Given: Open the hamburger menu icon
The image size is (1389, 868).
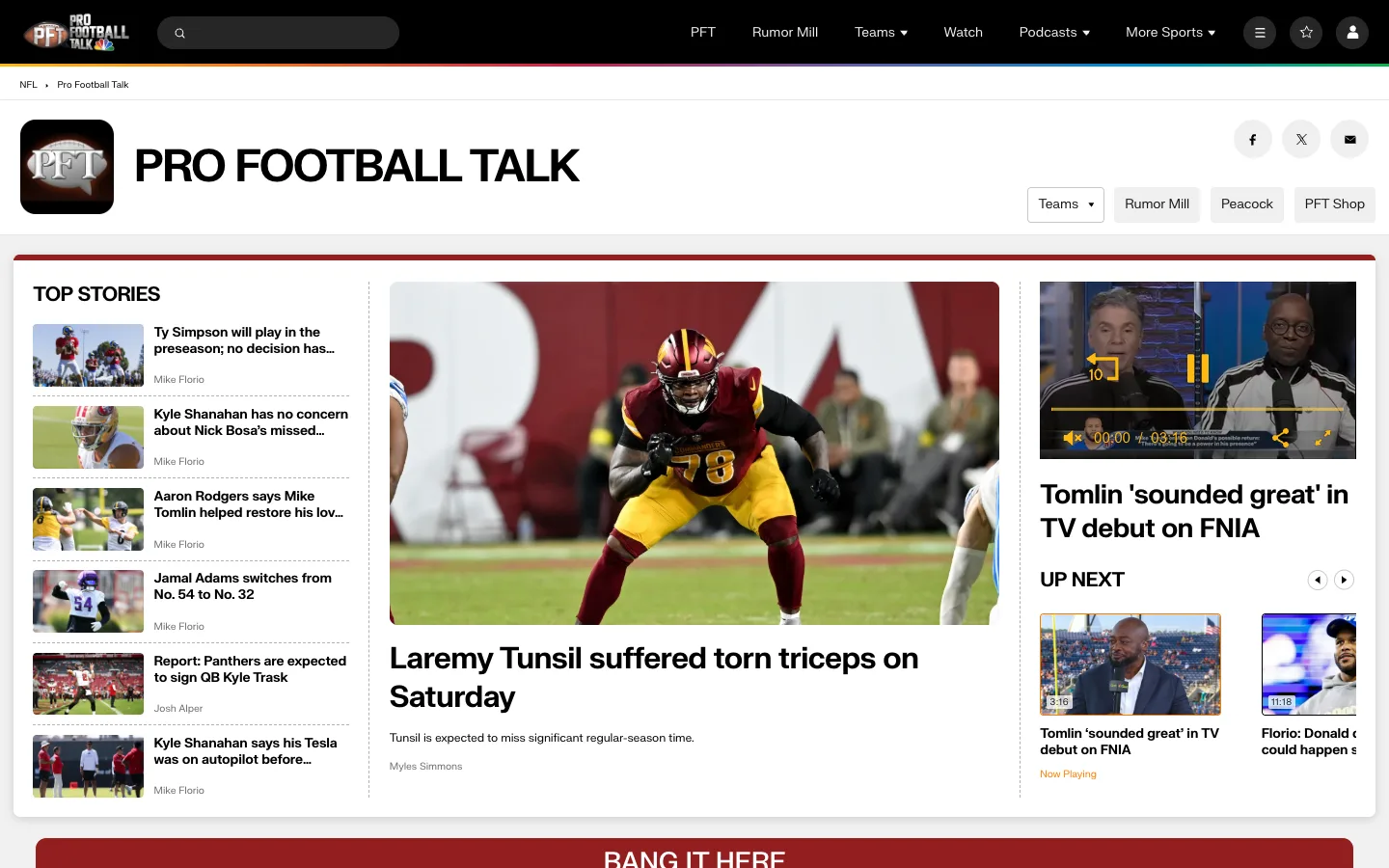Looking at the screenshot, I should click(x=1260, y=33).
